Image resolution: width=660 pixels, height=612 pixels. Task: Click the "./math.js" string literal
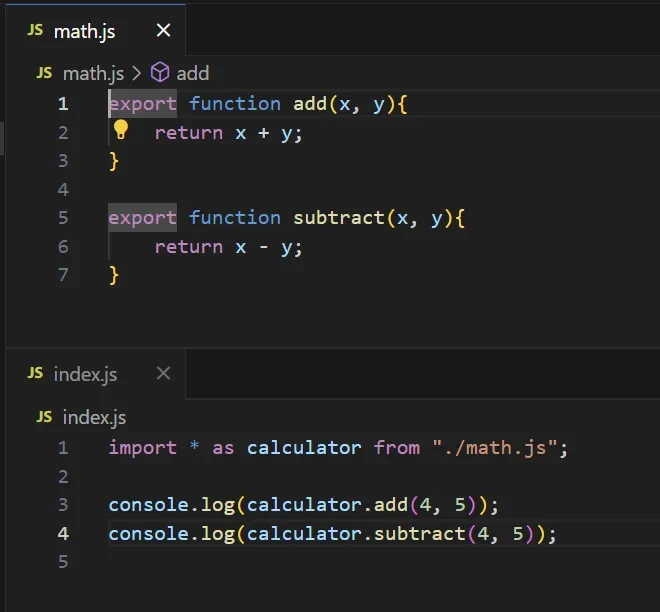tap(495, 447)
